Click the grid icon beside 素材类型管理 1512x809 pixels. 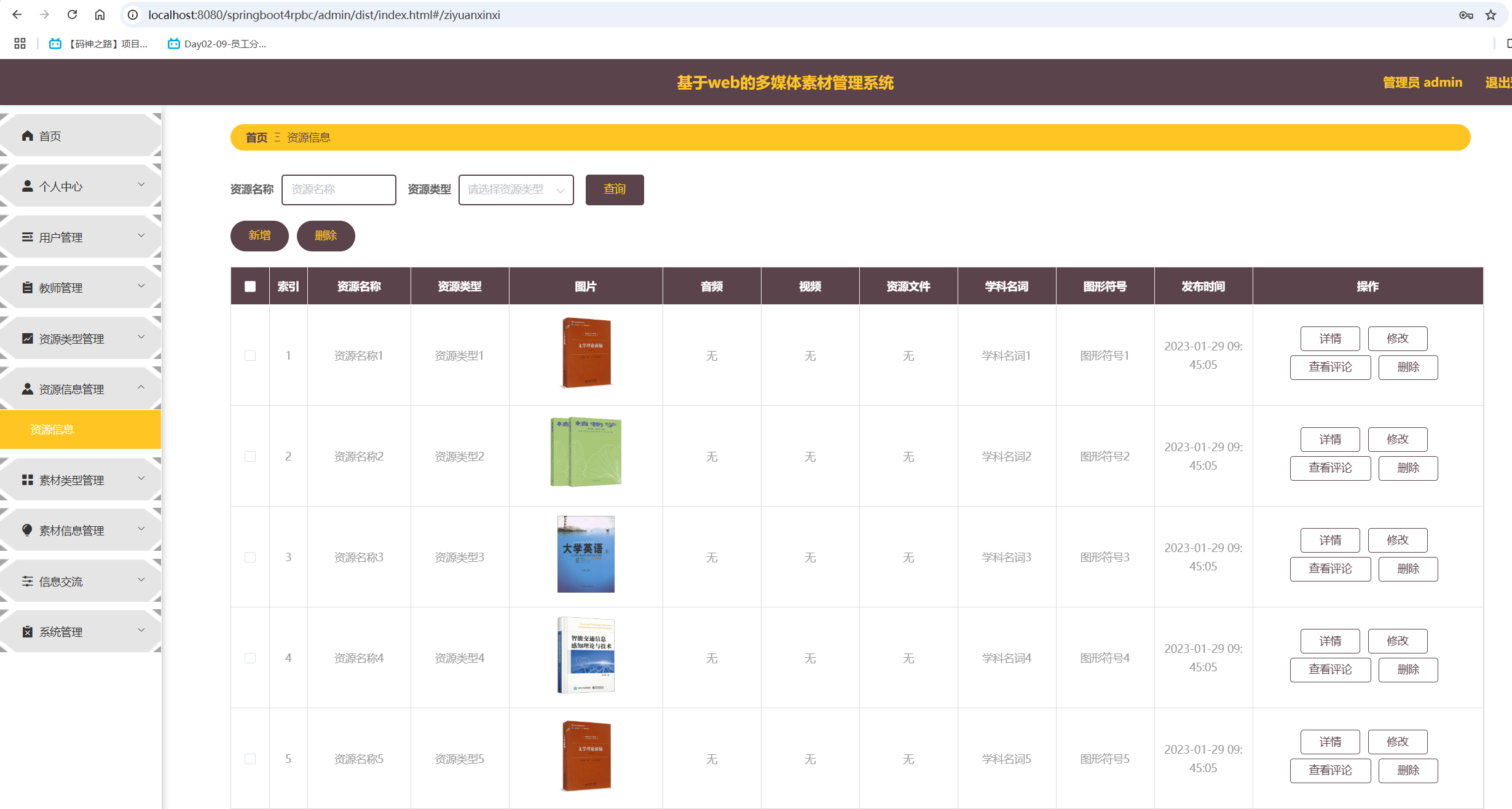[x=27, y=480]
